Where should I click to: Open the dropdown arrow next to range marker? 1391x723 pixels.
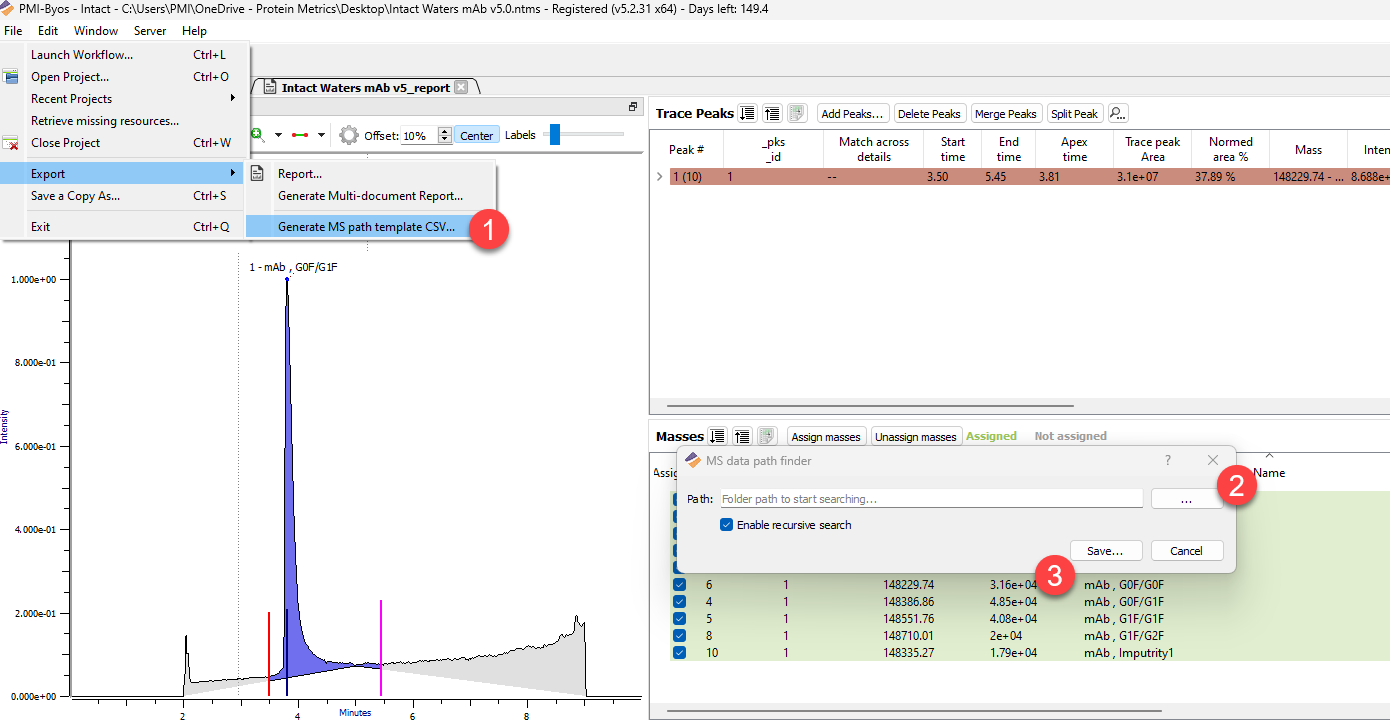click(x=321, y=135)
